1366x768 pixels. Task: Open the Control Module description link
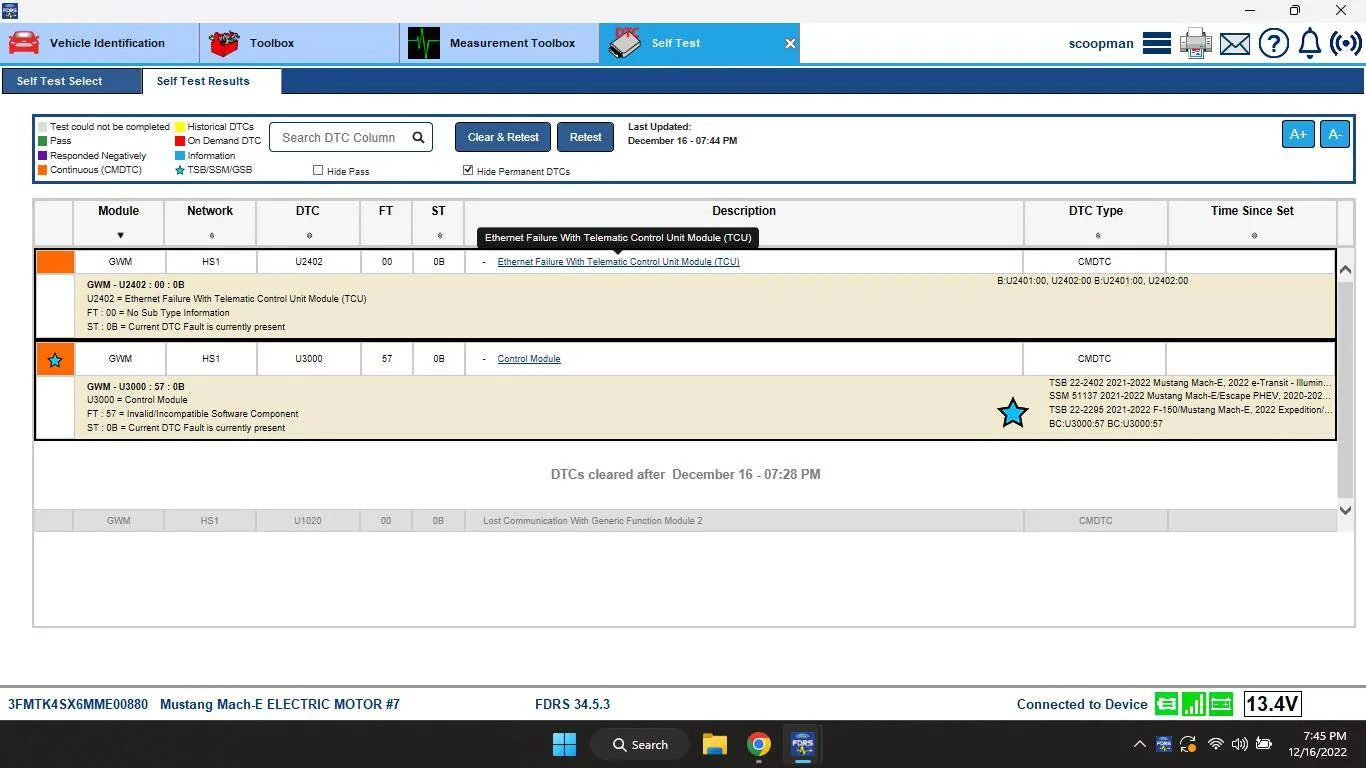coord(529,359)
